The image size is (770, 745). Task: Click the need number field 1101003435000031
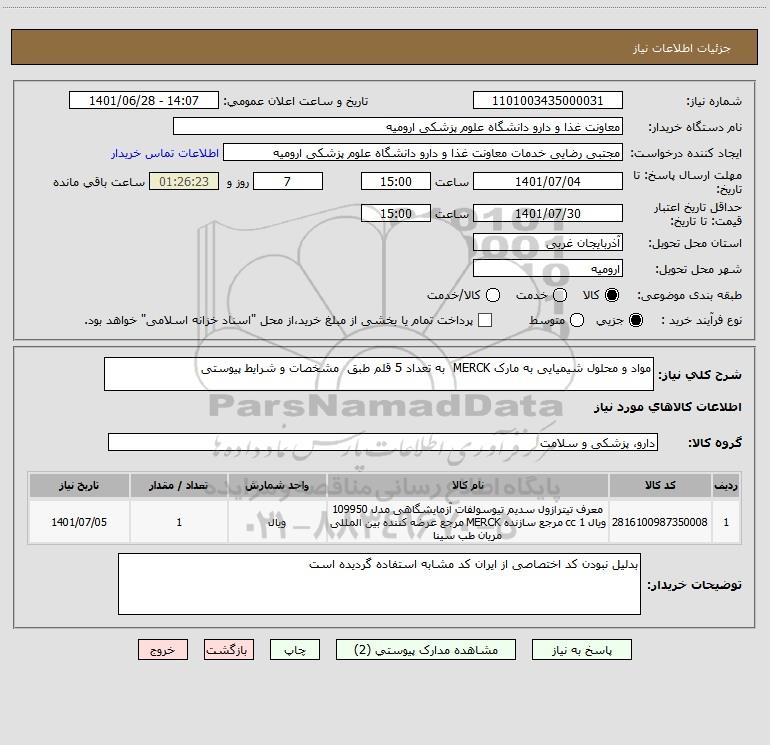[548, 101]
